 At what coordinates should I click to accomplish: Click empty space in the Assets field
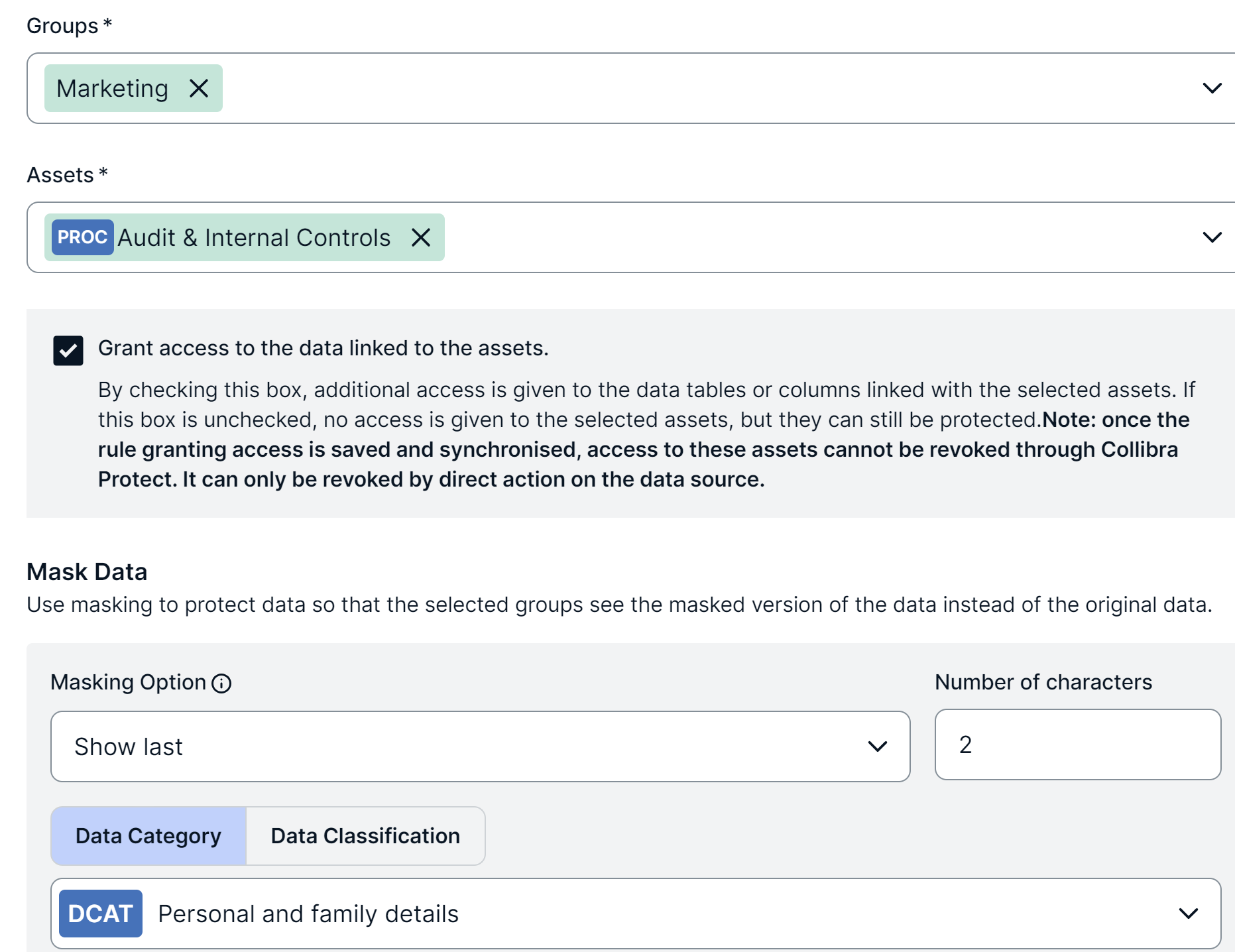[x=795, y=237]
